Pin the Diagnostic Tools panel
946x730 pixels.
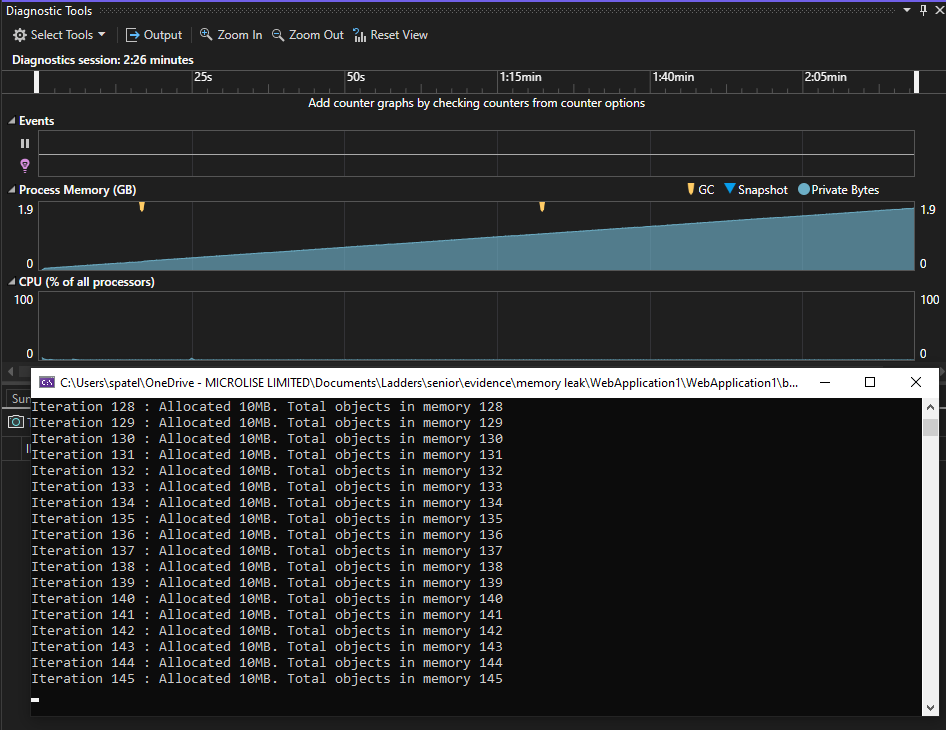tap(921, 10)
